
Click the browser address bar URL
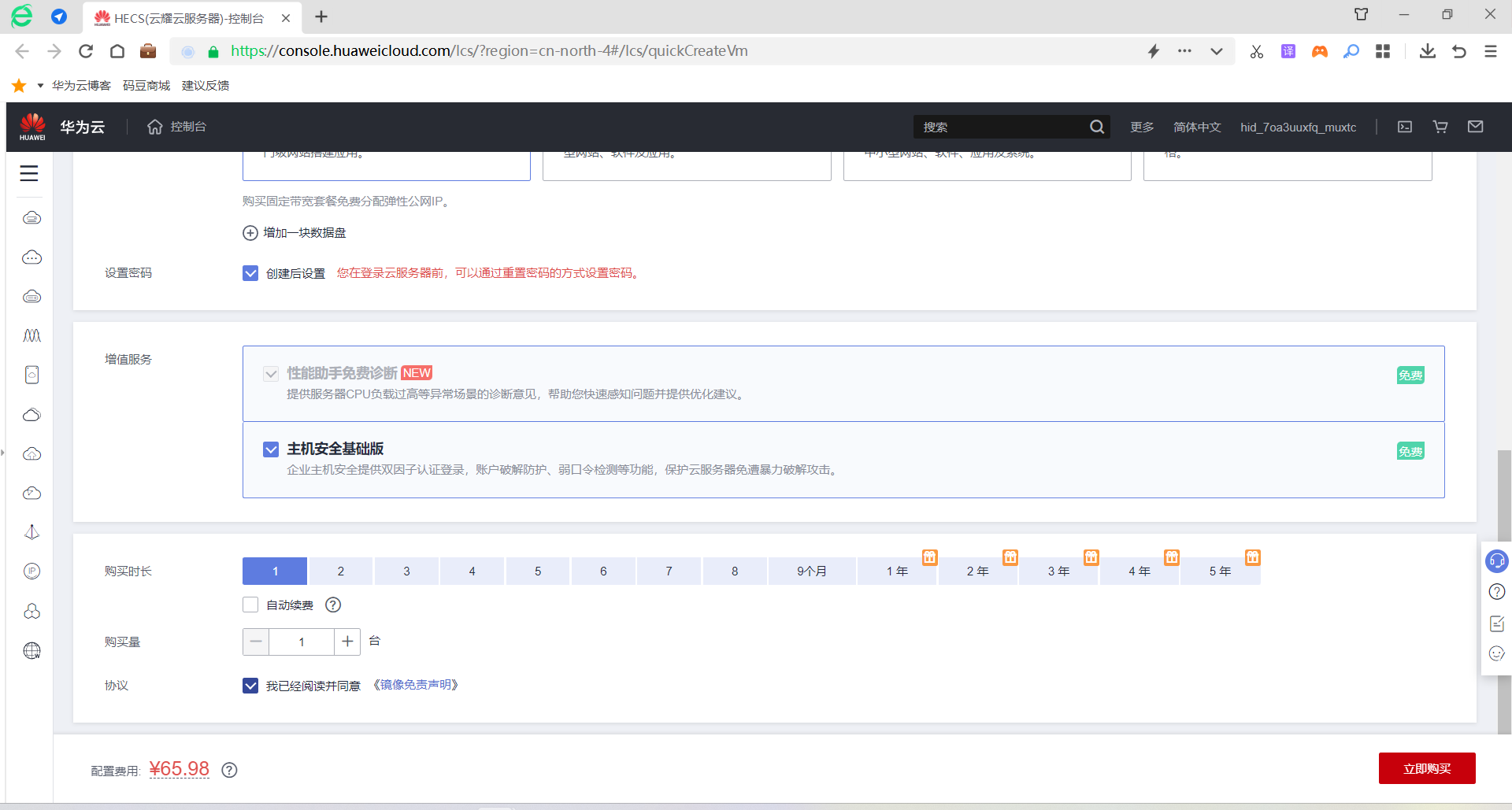click(x=489, y=51)
